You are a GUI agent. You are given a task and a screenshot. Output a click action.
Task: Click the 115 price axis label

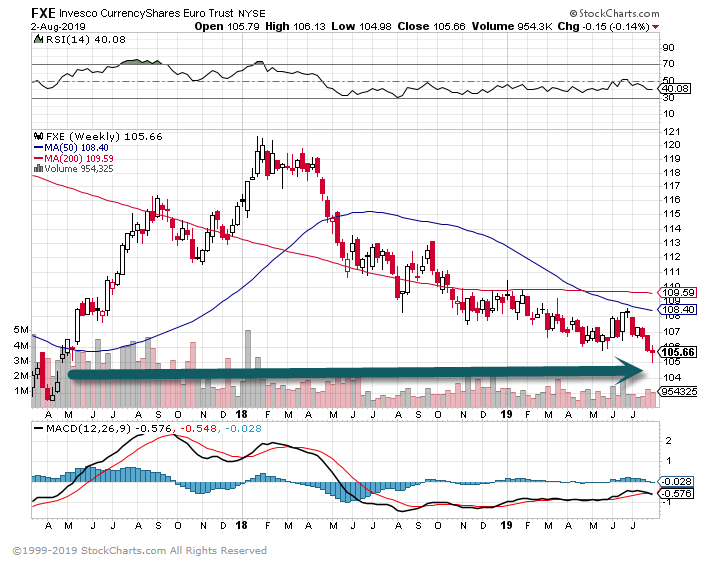pos(671,214)
